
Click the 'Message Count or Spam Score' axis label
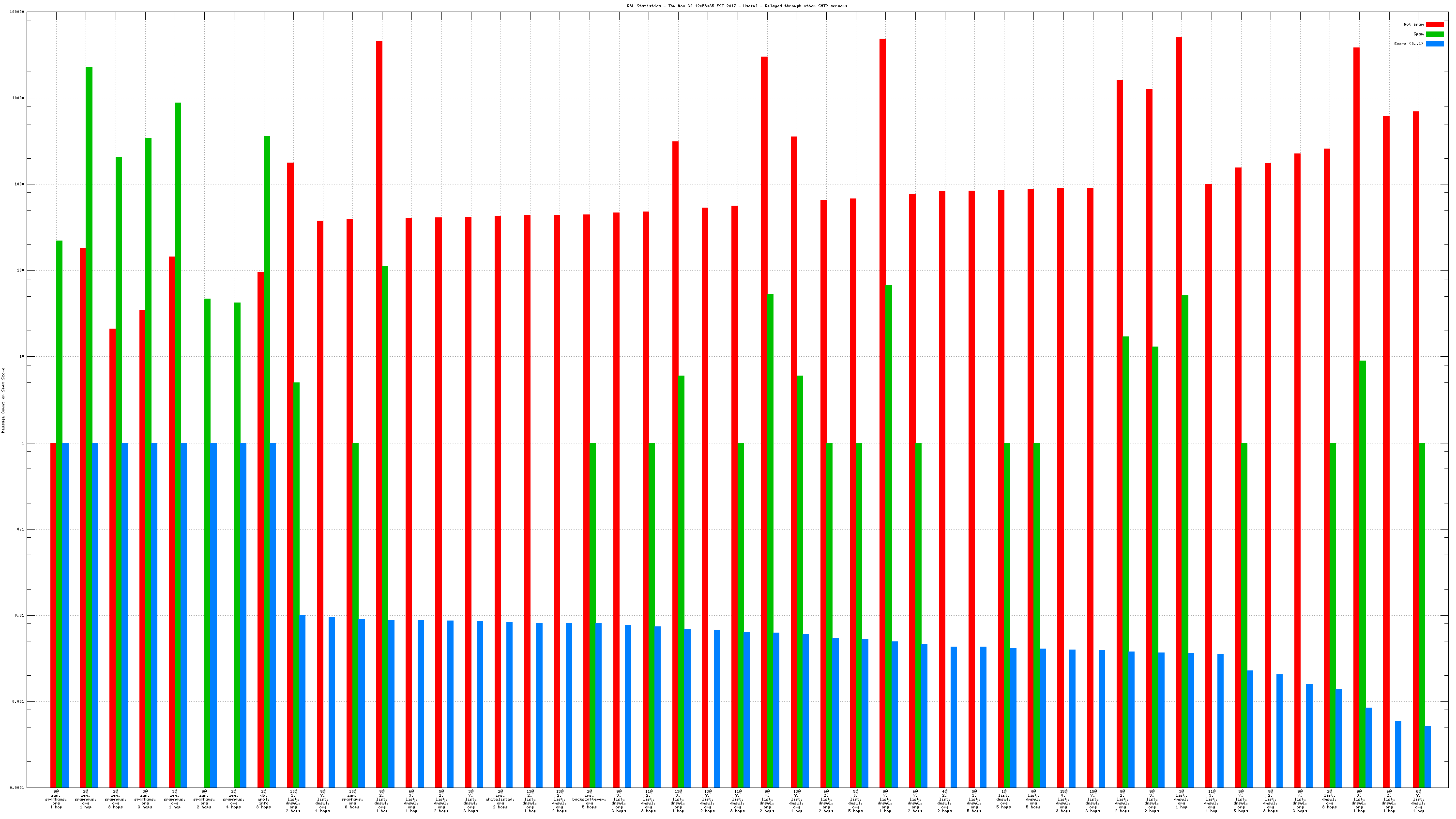[3, 400]
